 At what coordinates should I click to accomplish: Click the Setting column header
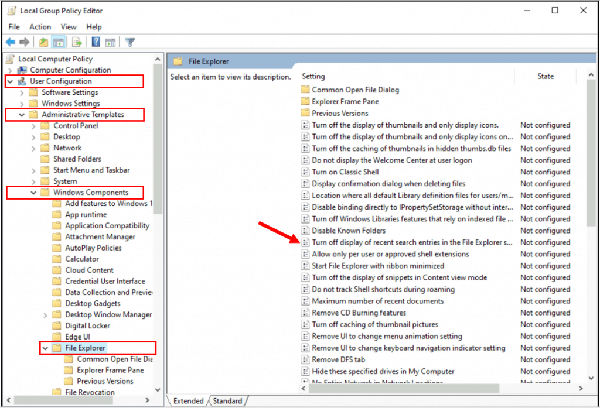coord(314,76)
